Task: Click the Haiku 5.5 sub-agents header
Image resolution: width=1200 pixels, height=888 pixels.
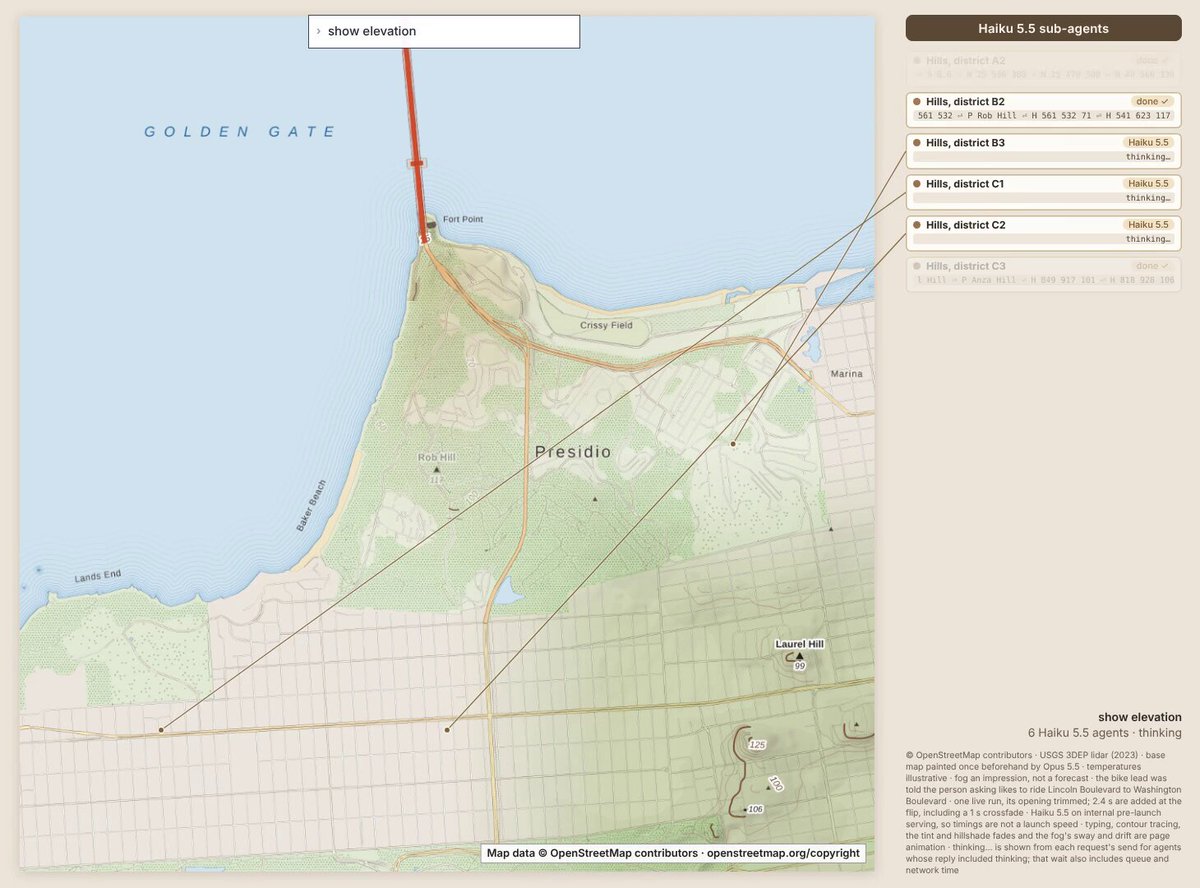Action: (x=1044, y=28)
